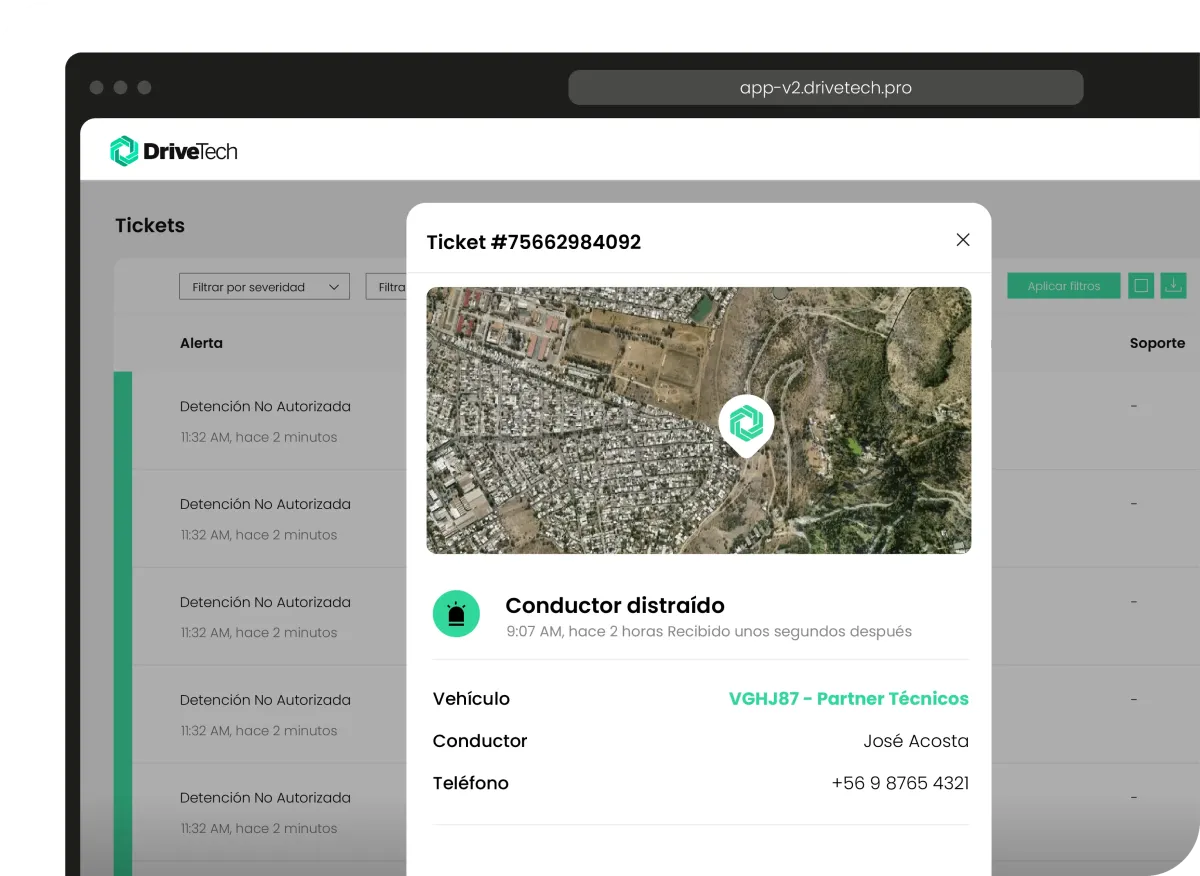1200x876 pixels.
Task: Open the partially hidden Filtra dropdown
Action: 387,287
